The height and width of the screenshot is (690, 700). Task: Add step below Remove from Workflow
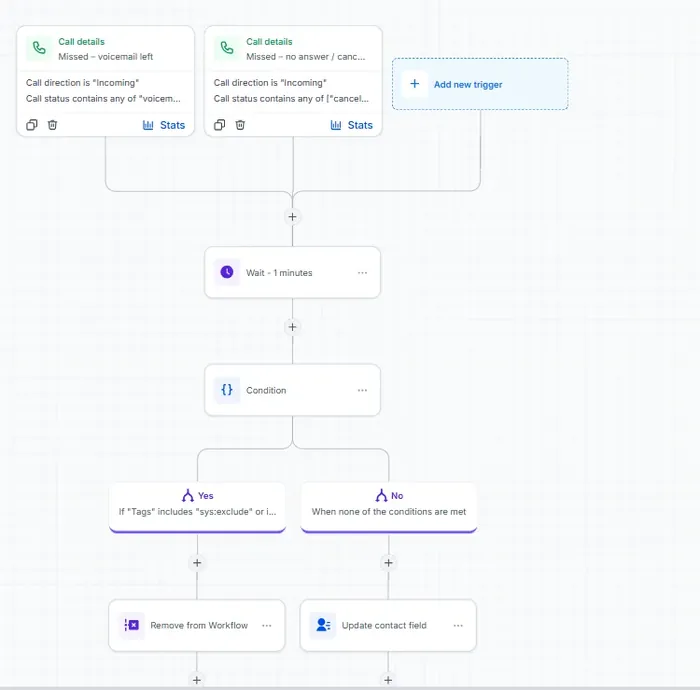(x=197, y=680)
